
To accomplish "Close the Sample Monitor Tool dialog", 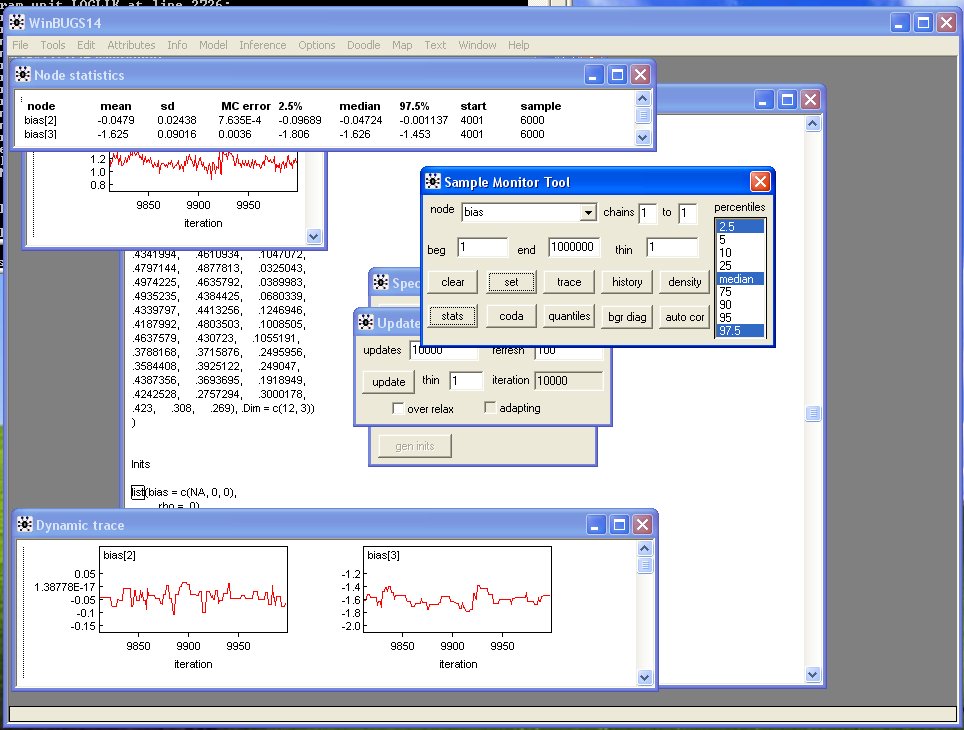I will point(760,182).
